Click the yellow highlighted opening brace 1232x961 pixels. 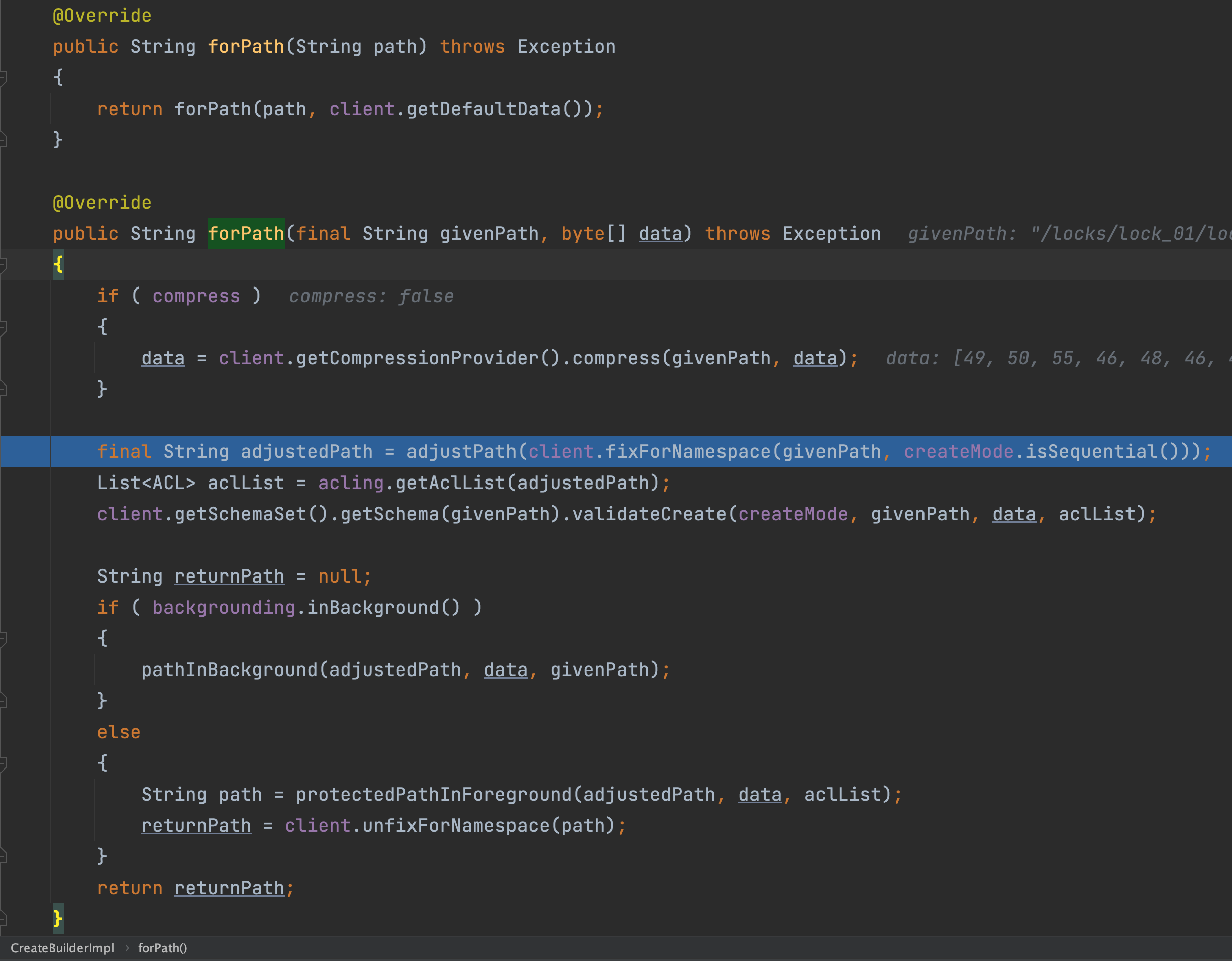[x=58, y=265]
